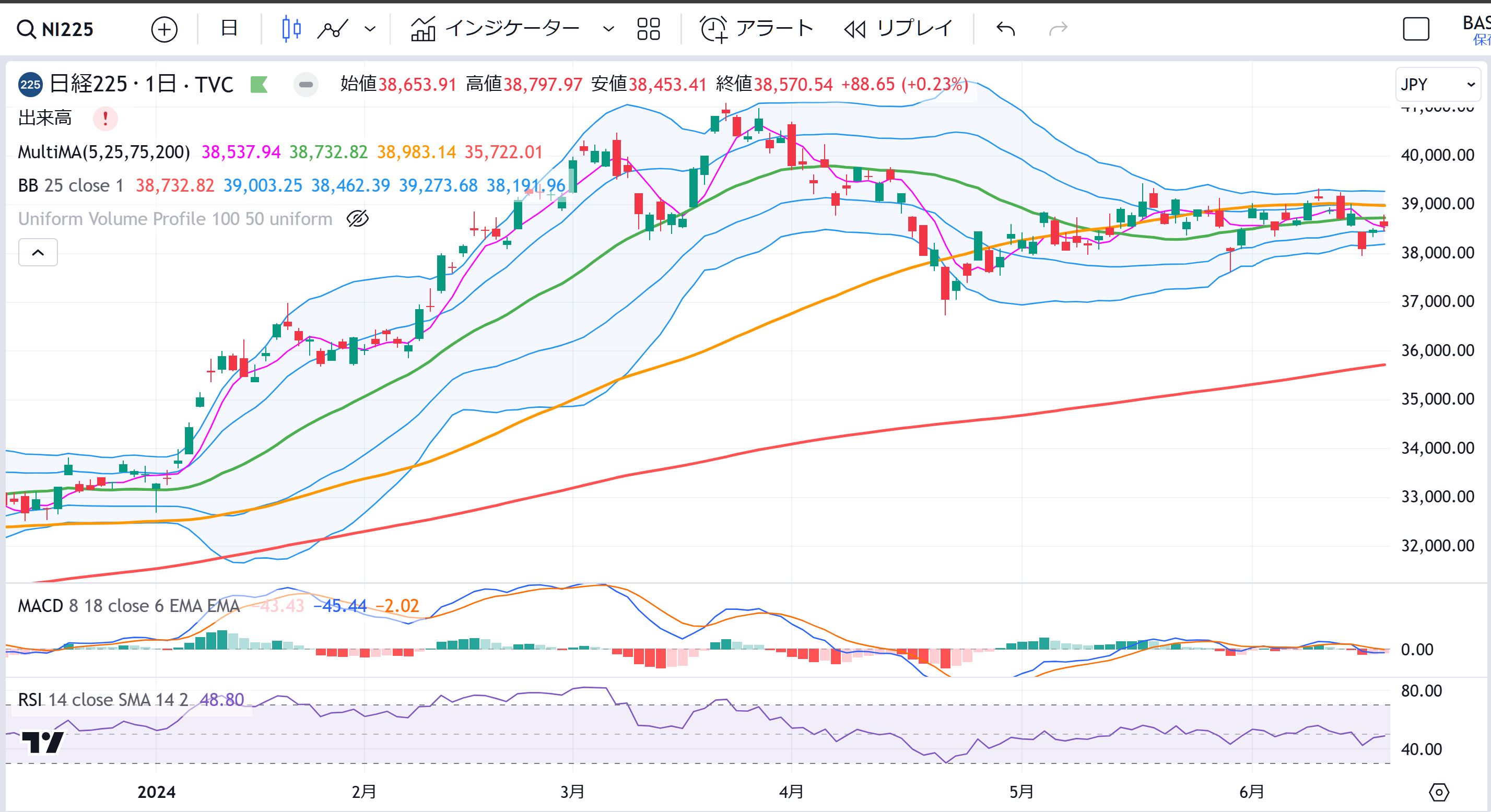The height and width of the screenshot is (812, 1491).
Task: Select Uniform Volume Profile legend text
Action: pos(175,219)
